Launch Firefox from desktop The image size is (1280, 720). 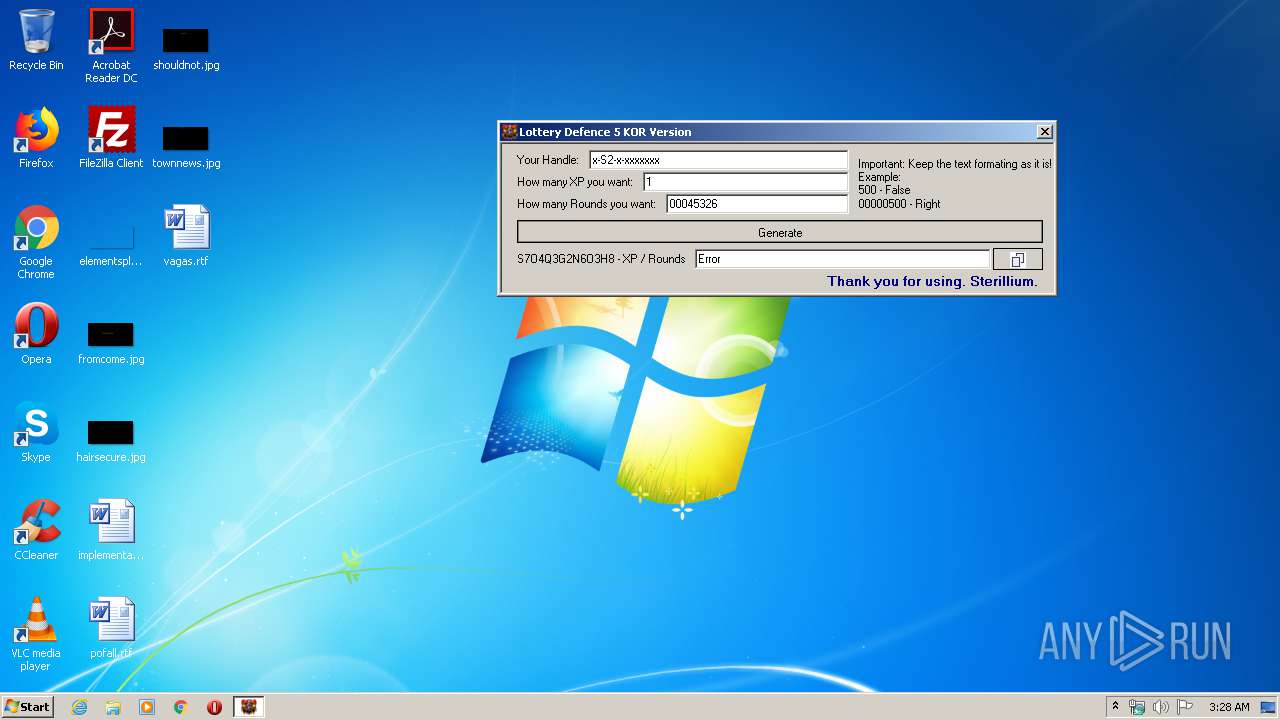36,138
